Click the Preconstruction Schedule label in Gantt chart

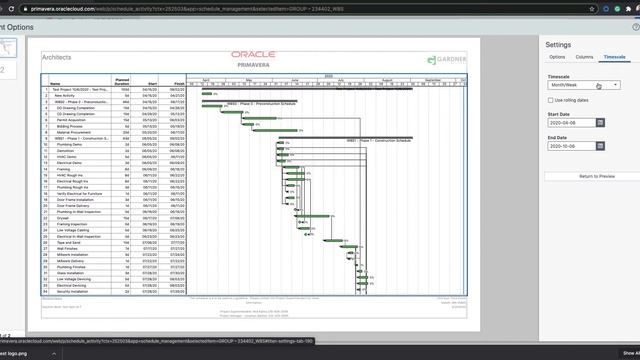261,104
